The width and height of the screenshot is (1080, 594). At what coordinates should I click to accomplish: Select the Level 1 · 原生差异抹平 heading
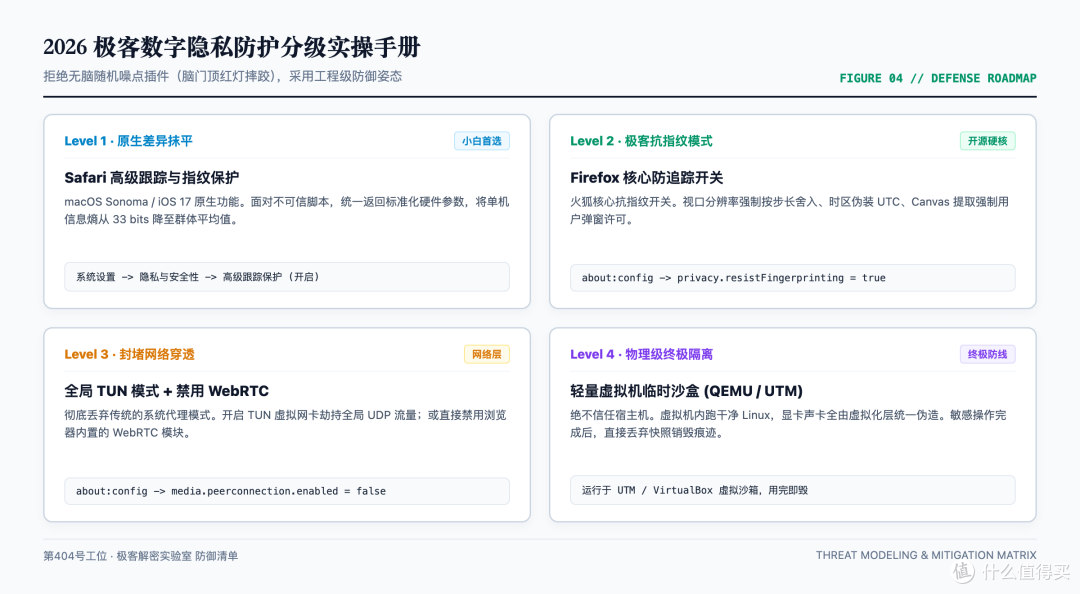coord(128,141)
